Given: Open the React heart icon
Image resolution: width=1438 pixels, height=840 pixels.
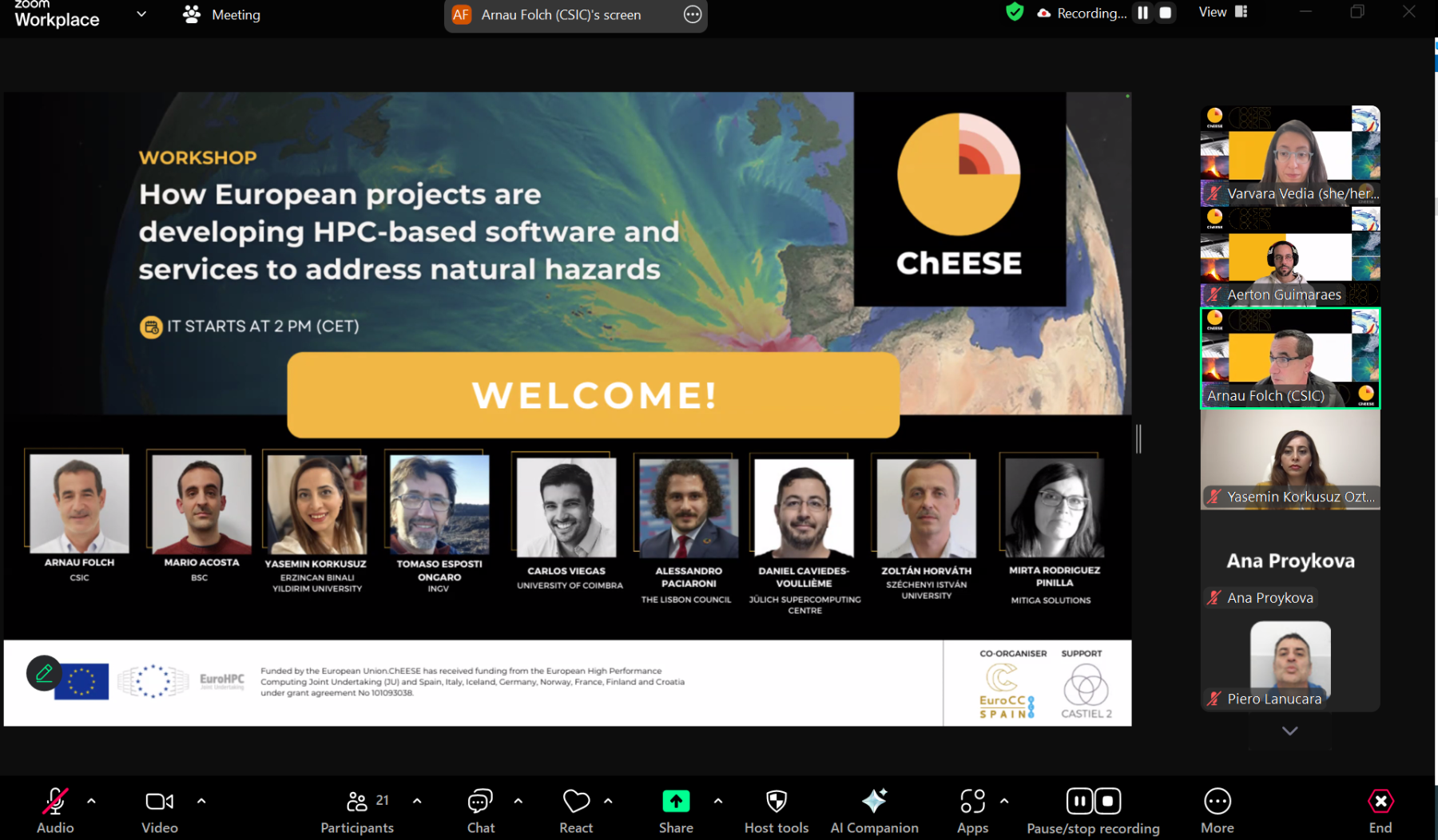Looking at the screenshot, I should [576, 810].
